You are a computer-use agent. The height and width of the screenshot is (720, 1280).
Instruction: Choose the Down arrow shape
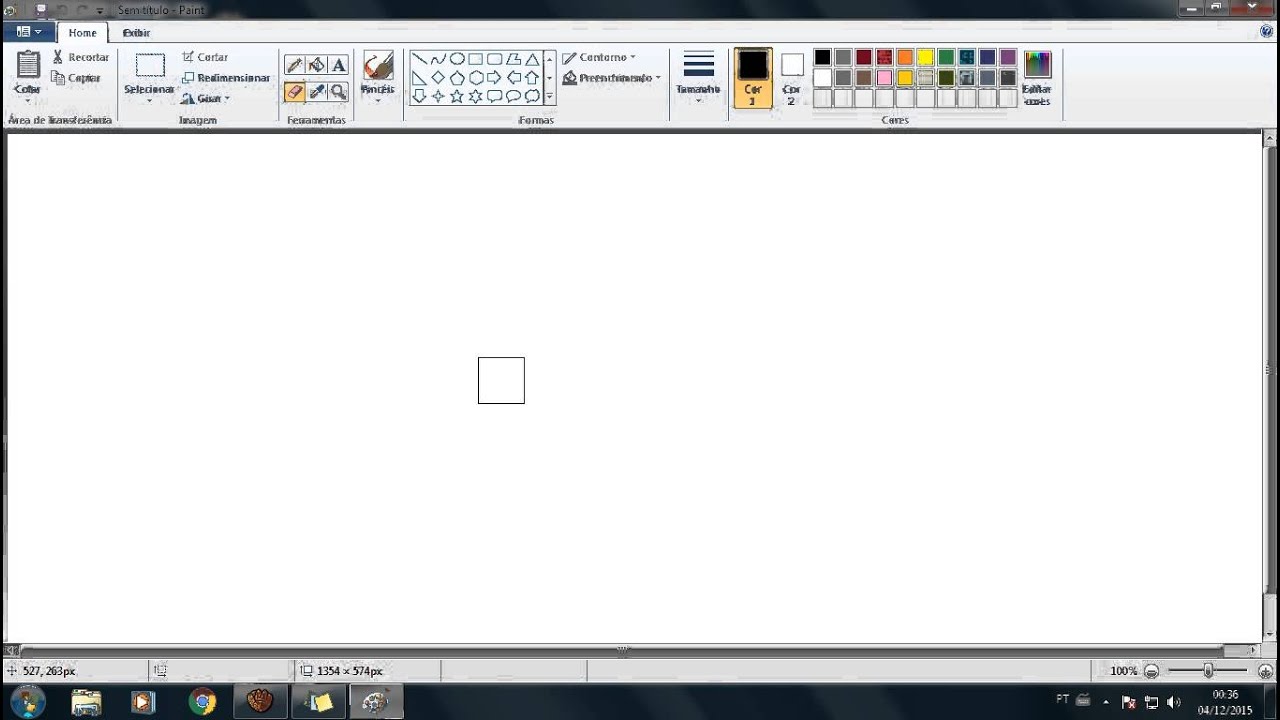tap(419, 97)
